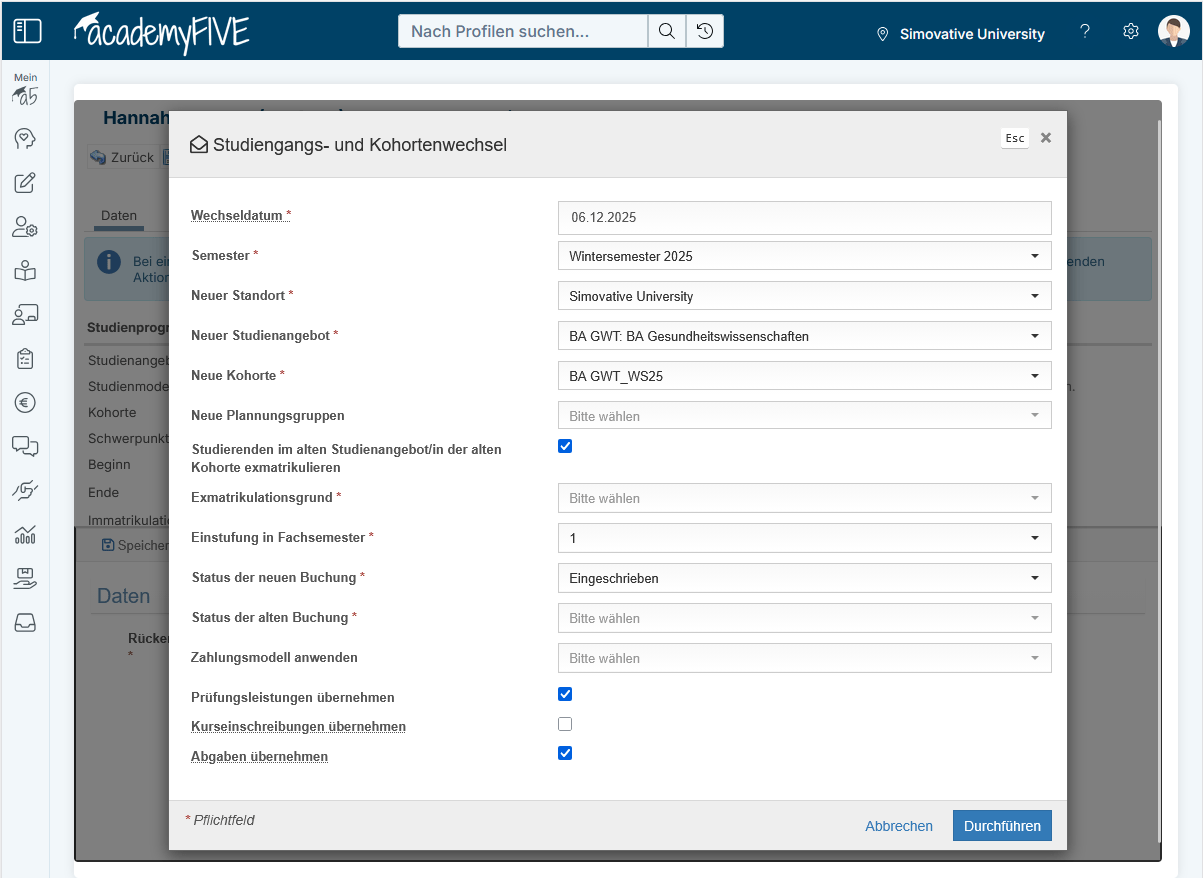Disable Prüfungsleistungen übernehmen checkbox

(x=565, y=694)
